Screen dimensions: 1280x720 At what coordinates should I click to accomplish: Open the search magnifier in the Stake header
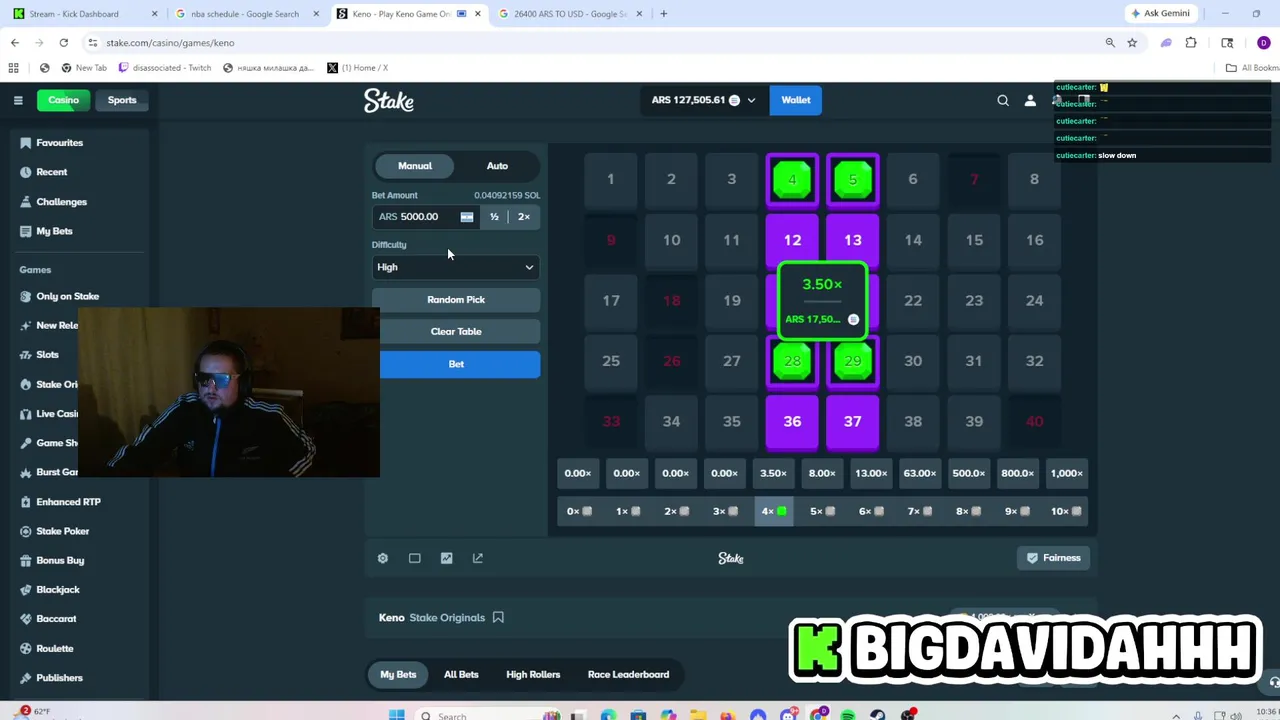click(1003, 100)
